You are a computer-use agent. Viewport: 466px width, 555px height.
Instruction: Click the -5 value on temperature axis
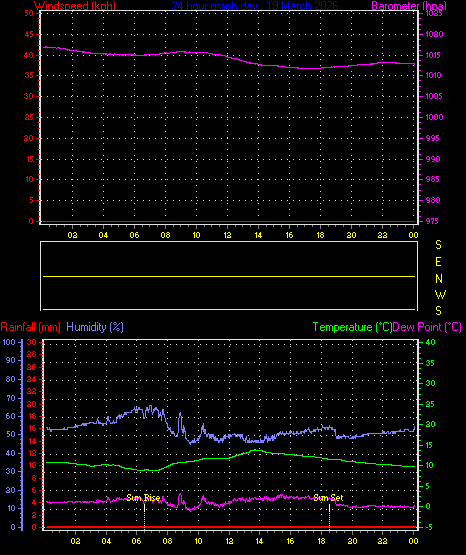tap(429, 527)
